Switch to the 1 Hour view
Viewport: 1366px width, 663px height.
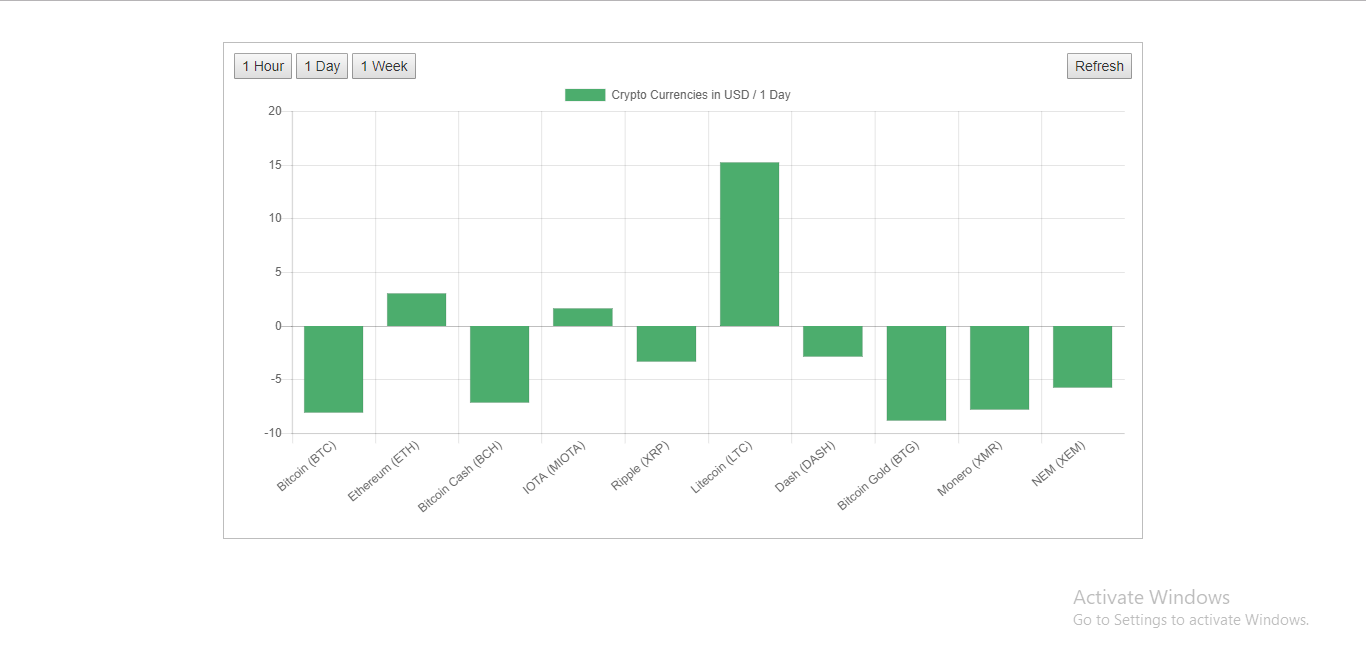click(x=262, y=65)
